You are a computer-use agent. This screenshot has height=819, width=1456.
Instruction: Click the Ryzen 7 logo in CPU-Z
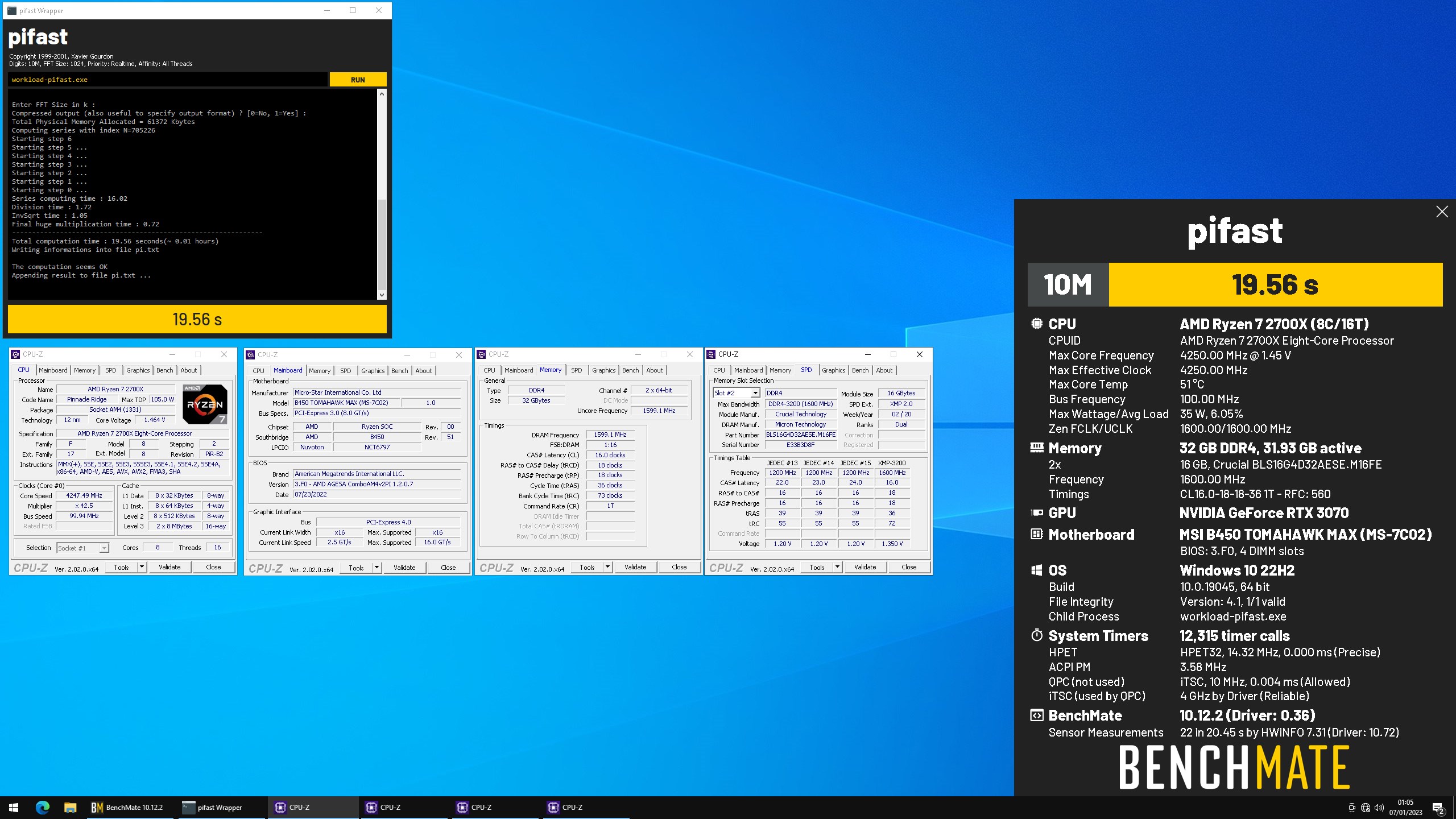point(205,405)
